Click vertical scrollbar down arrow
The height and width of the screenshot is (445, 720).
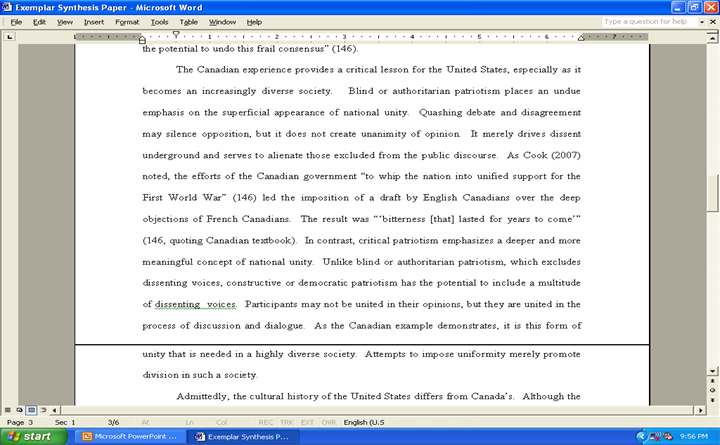click(x=712, y=371)
